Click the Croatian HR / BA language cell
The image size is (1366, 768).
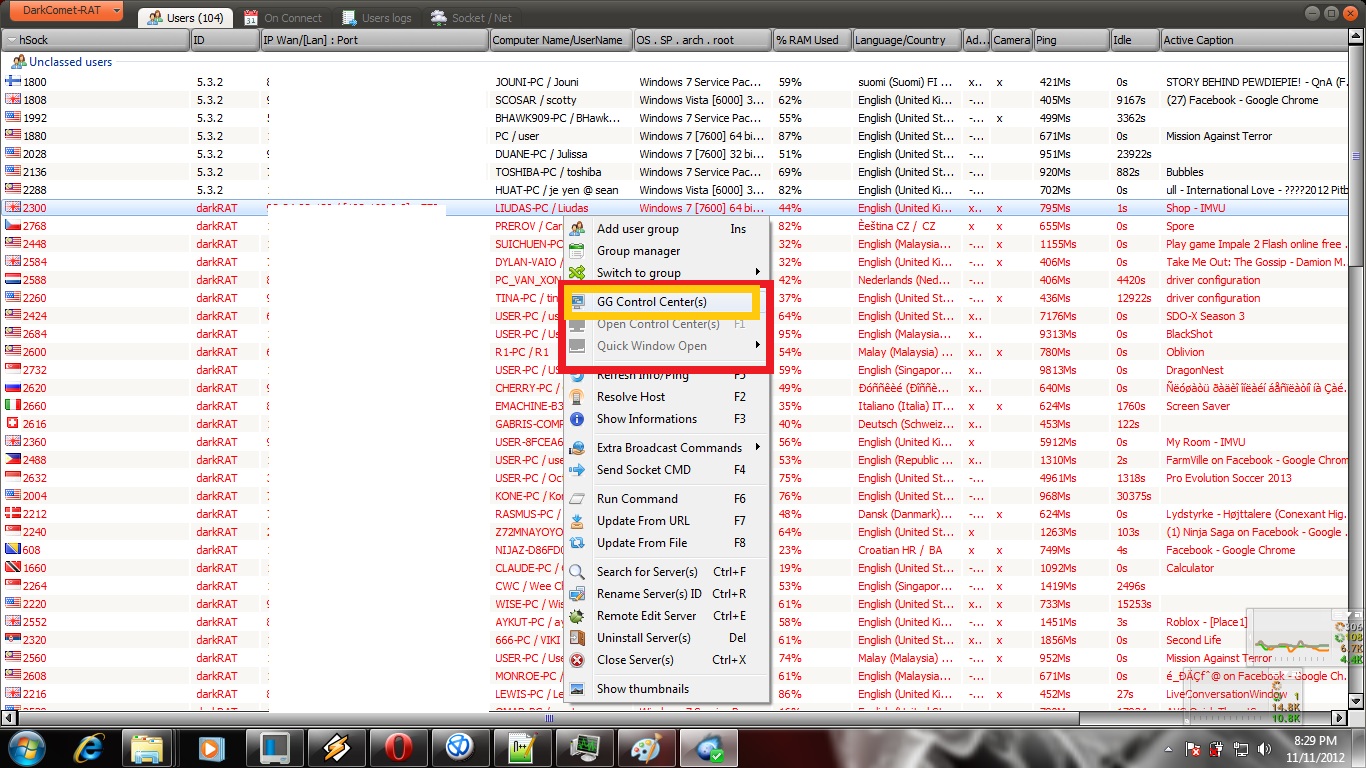900,550
